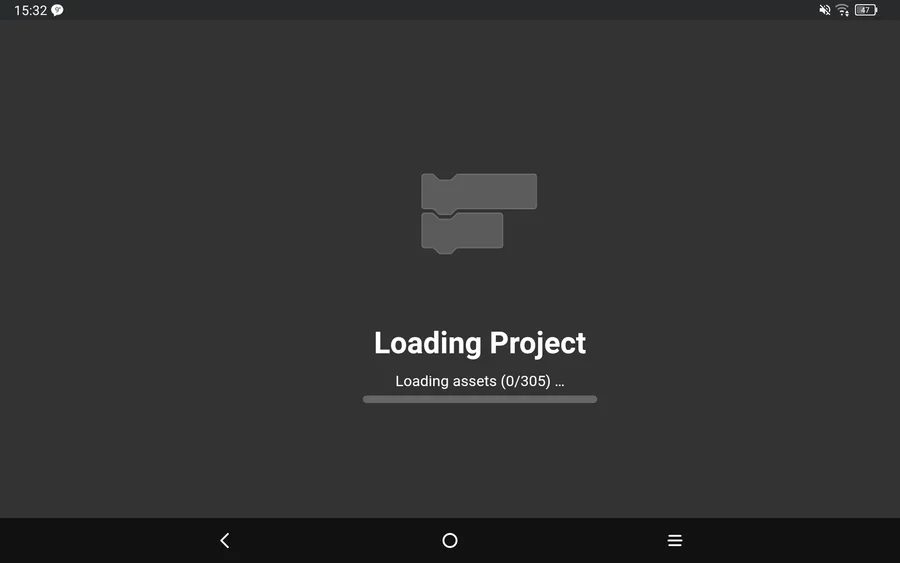Click the word assets in status line
This screenshot has width=900, height=563.
tap(474, 382)
